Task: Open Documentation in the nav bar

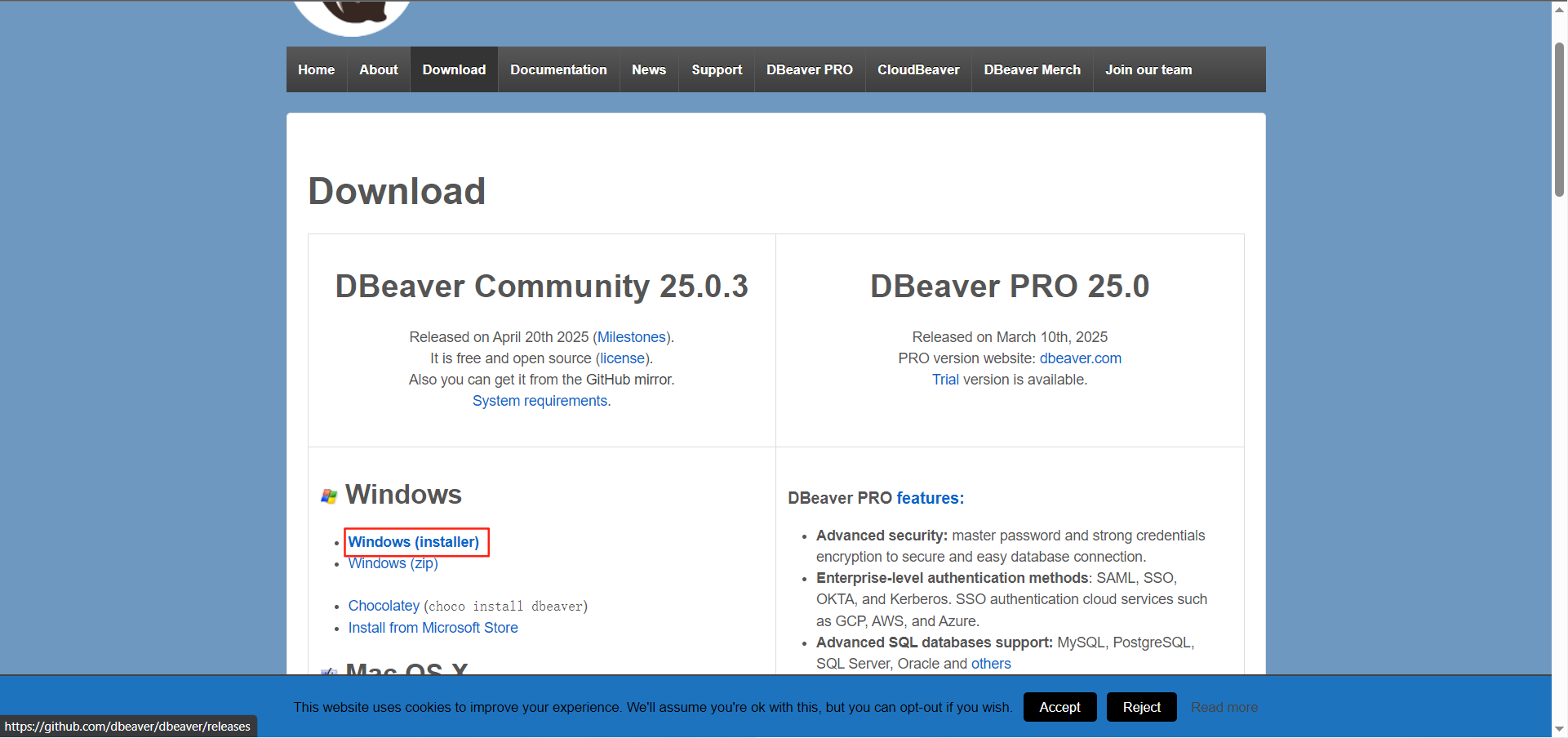Action: [x=558, y=69]
